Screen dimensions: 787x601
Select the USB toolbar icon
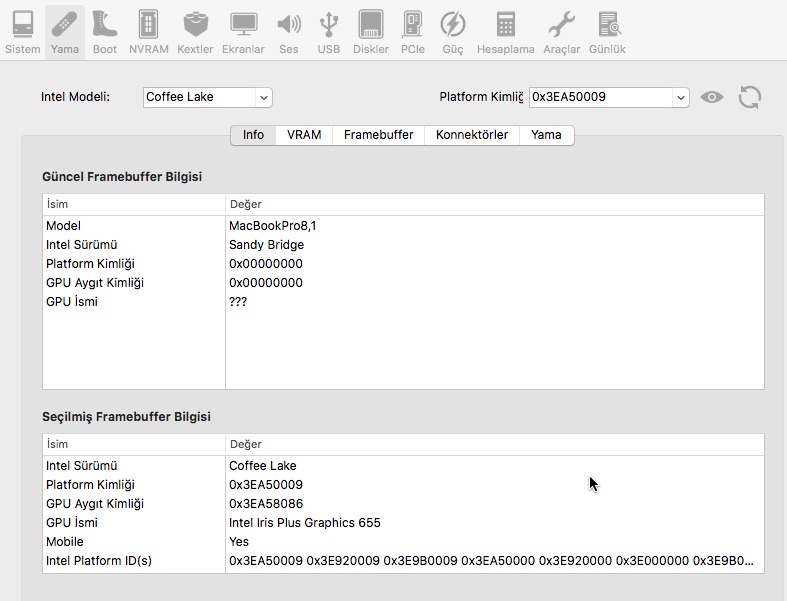tap(328, 31)
